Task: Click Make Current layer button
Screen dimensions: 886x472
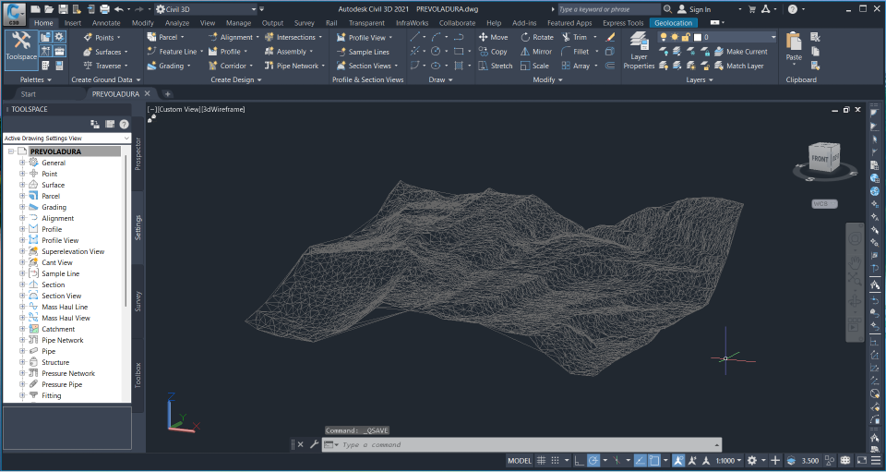Action: click(741, 51)
